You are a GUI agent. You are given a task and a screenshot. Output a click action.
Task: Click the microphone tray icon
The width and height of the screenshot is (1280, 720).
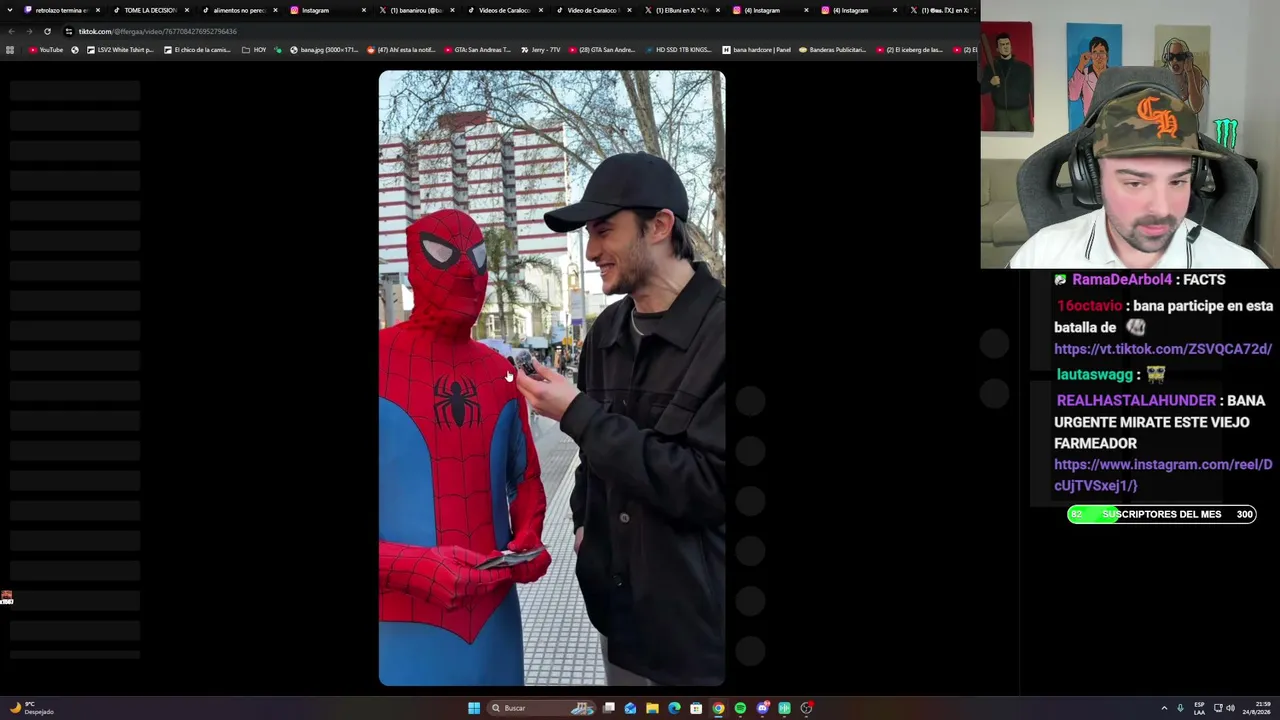coord(1180,708)
